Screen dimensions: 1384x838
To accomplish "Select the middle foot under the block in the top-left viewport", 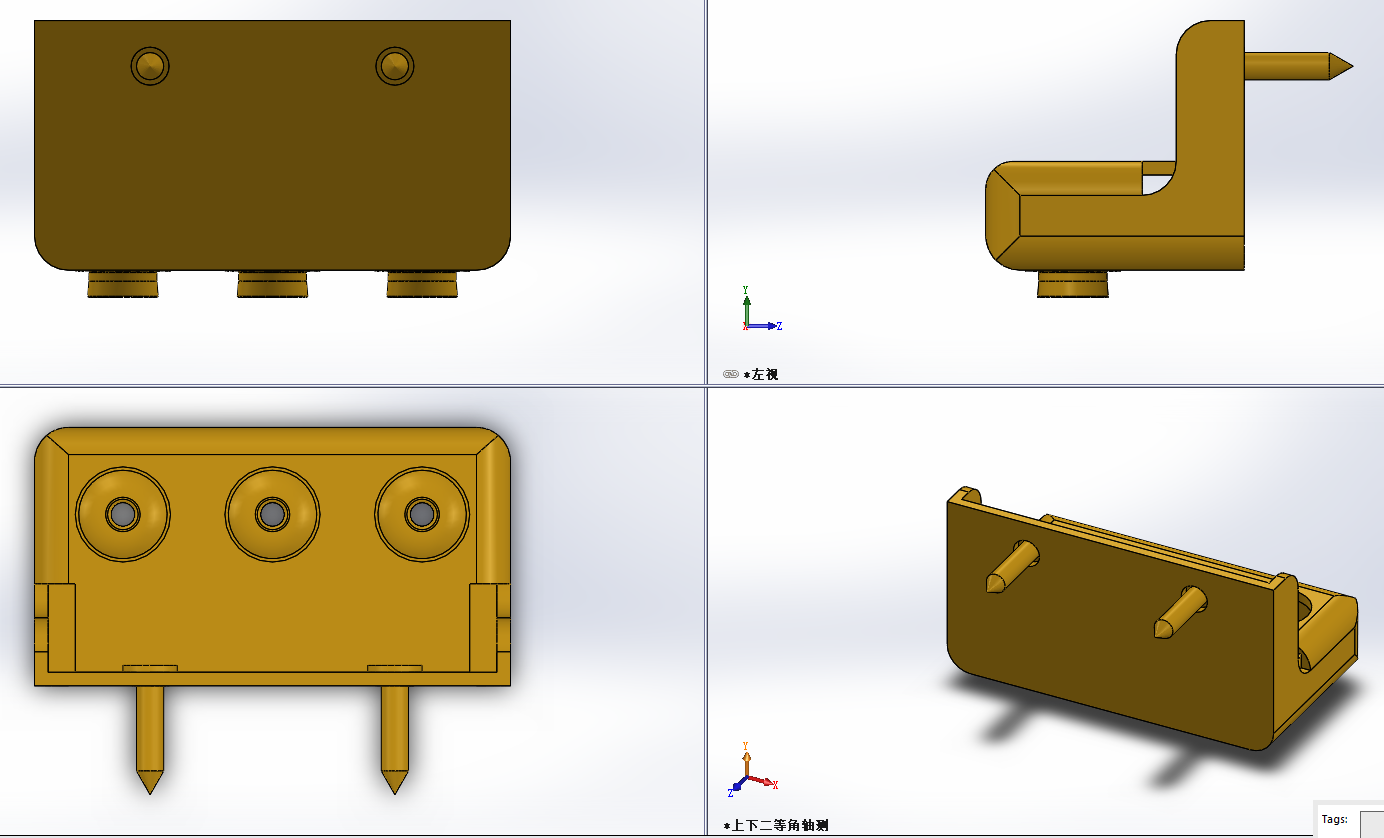I will (x=272, y=284).
